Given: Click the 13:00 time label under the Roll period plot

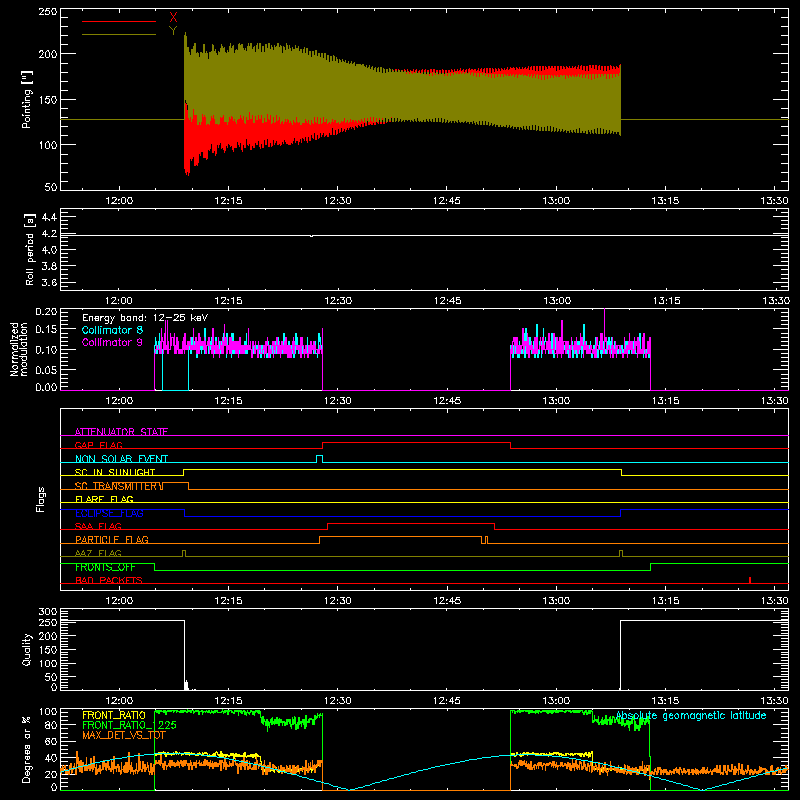Looking at the screenshot, I should [557, 301].
